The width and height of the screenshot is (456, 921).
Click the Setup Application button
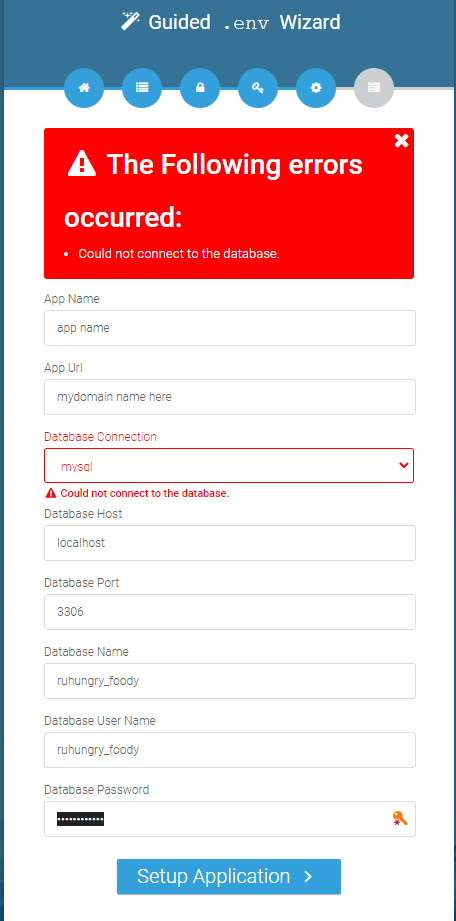tap(229, 876)
